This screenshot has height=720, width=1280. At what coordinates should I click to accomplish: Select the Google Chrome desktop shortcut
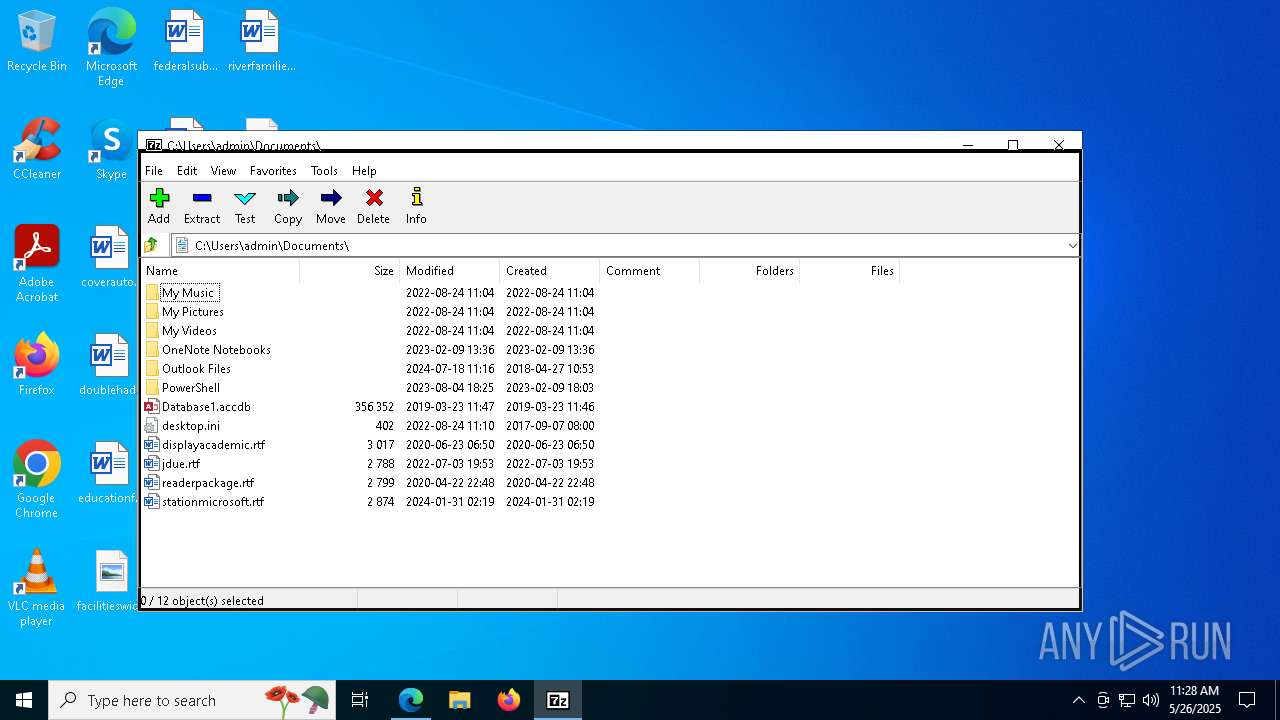[37, 480]
